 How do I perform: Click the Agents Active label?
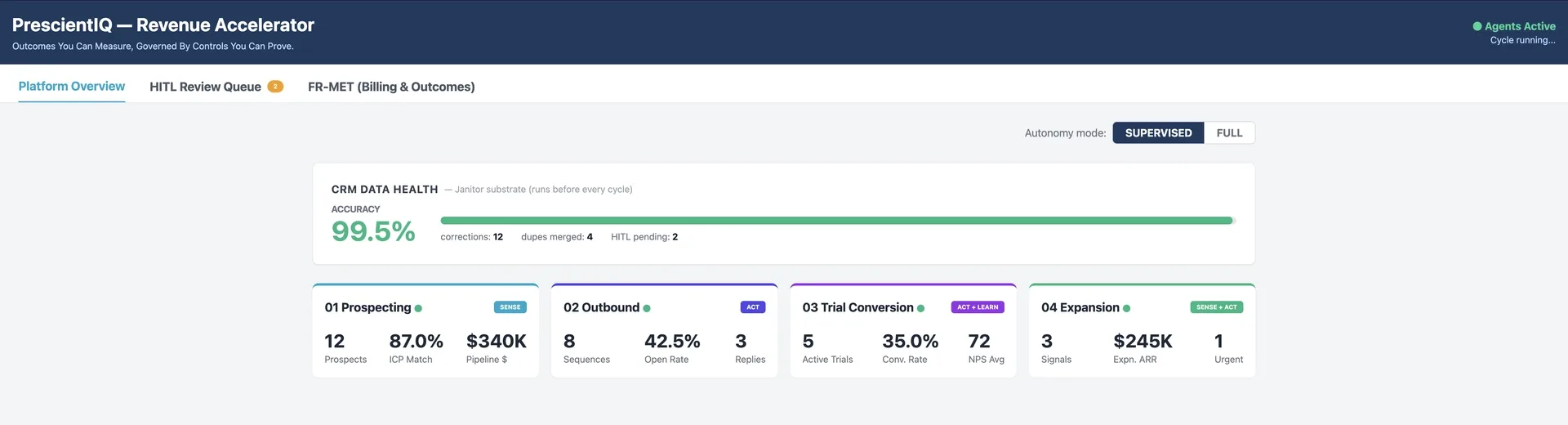[1520, 26]
